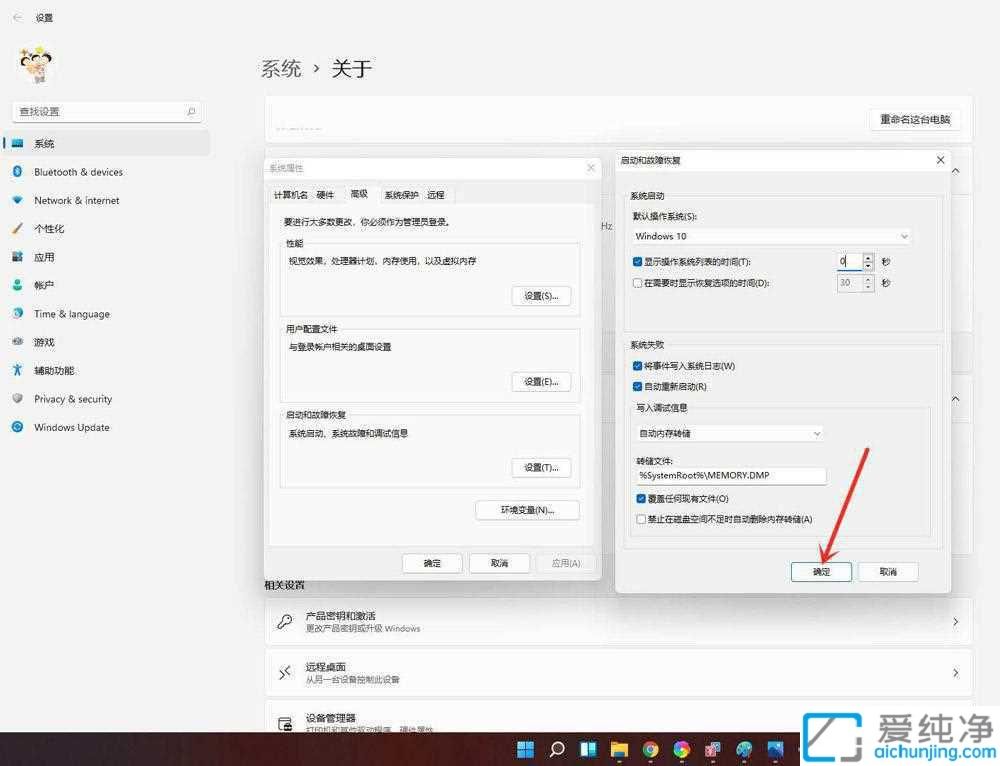The width and height of the screenshot is (1000, 766).
Task: Click the back arrow in Settings
Action: point(17,17)
